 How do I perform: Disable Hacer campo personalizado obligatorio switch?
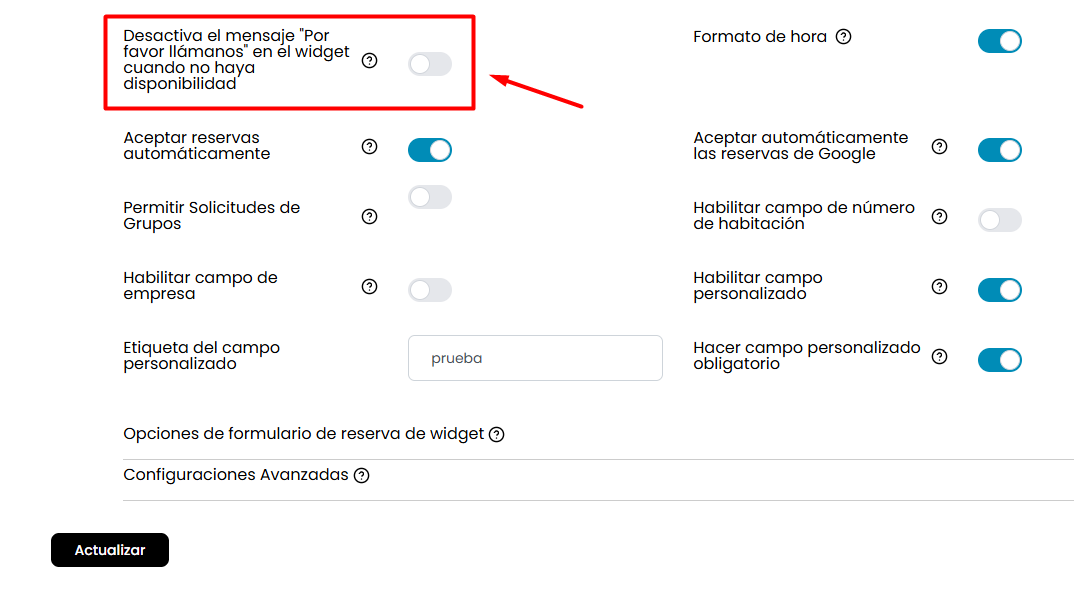coord(999,360)
